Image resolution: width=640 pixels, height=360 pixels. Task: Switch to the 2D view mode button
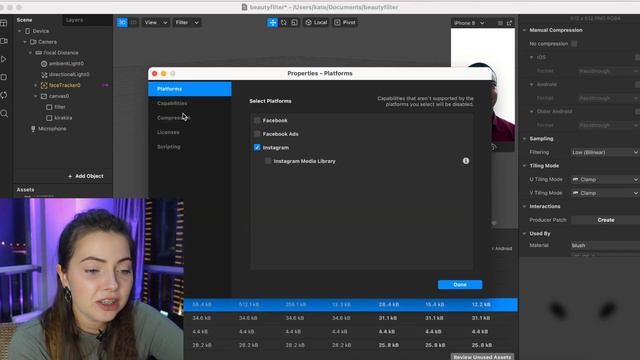tap(133, 22)
